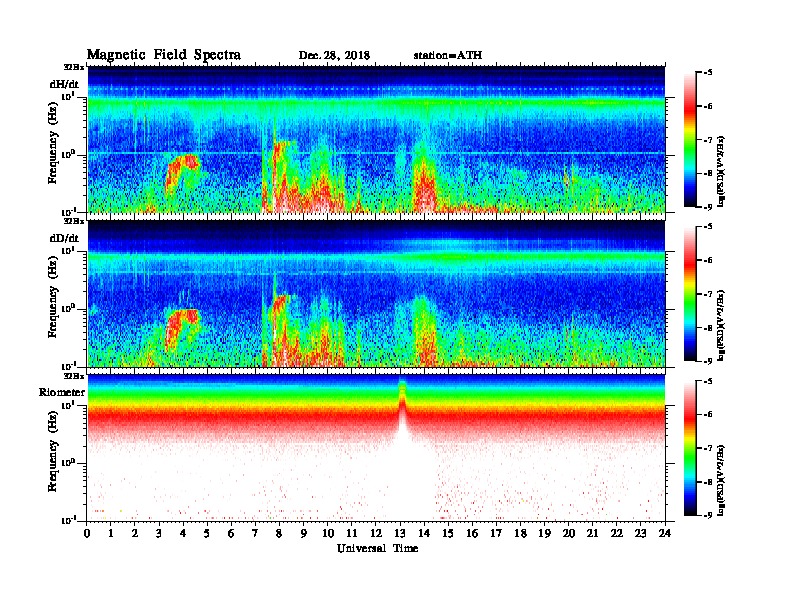
Task: Click the dD/dt panel color bar
Action: tap(690, 293)
